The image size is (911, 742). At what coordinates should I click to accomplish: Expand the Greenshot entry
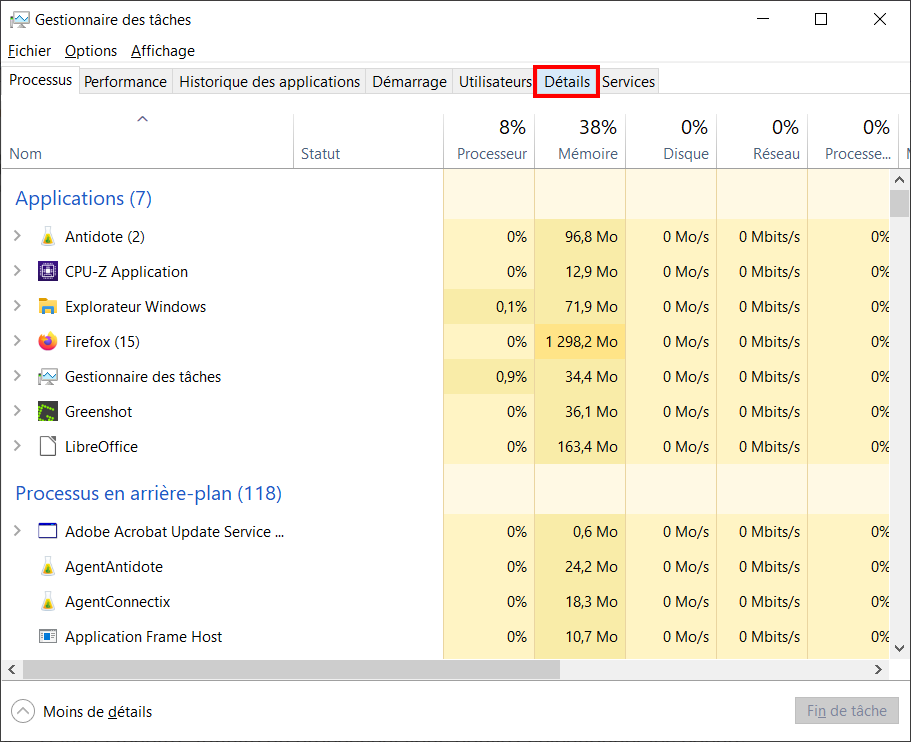17,411
